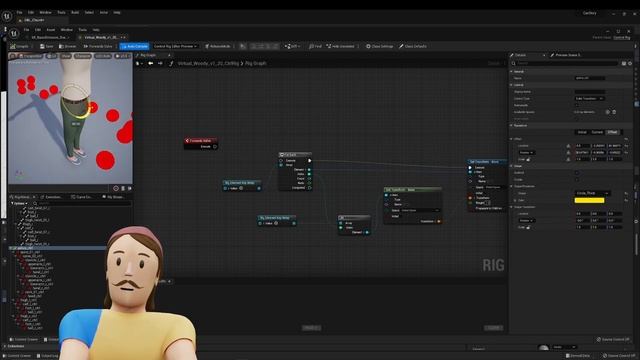The image size is (640, 360).
Task: Click the Details panel search field
Action: point(565,63)
